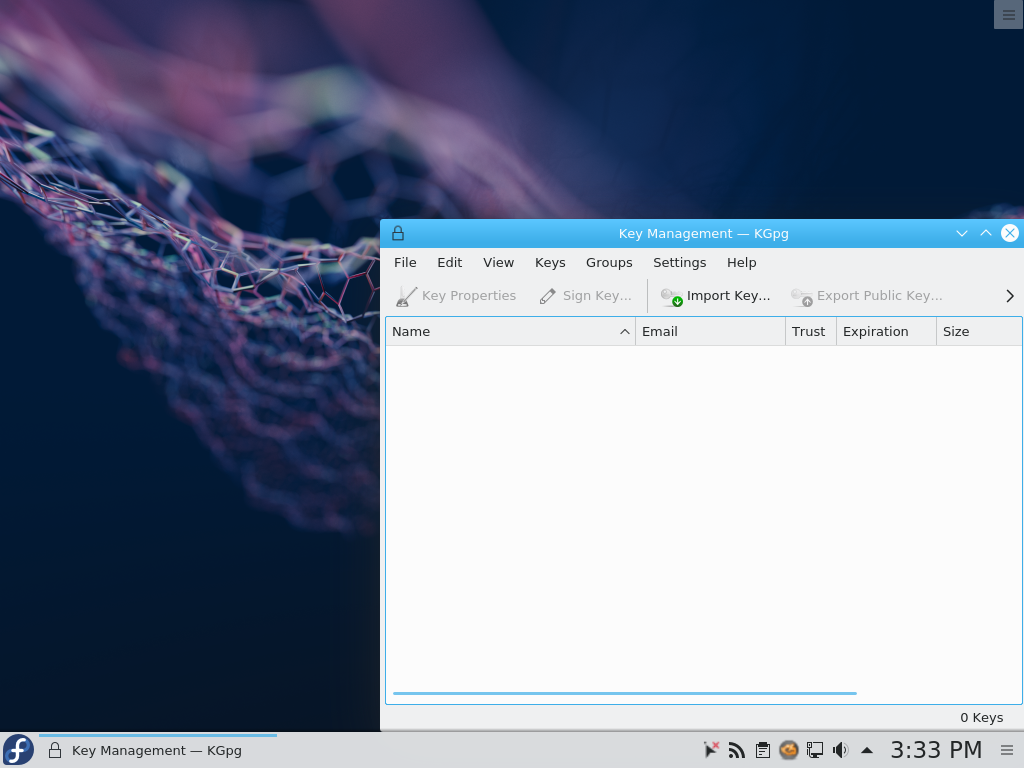This screenshot has height=768, width=1024.
Task: Select Key Management KGpg taskbar entry
Action: coord(158,750)
